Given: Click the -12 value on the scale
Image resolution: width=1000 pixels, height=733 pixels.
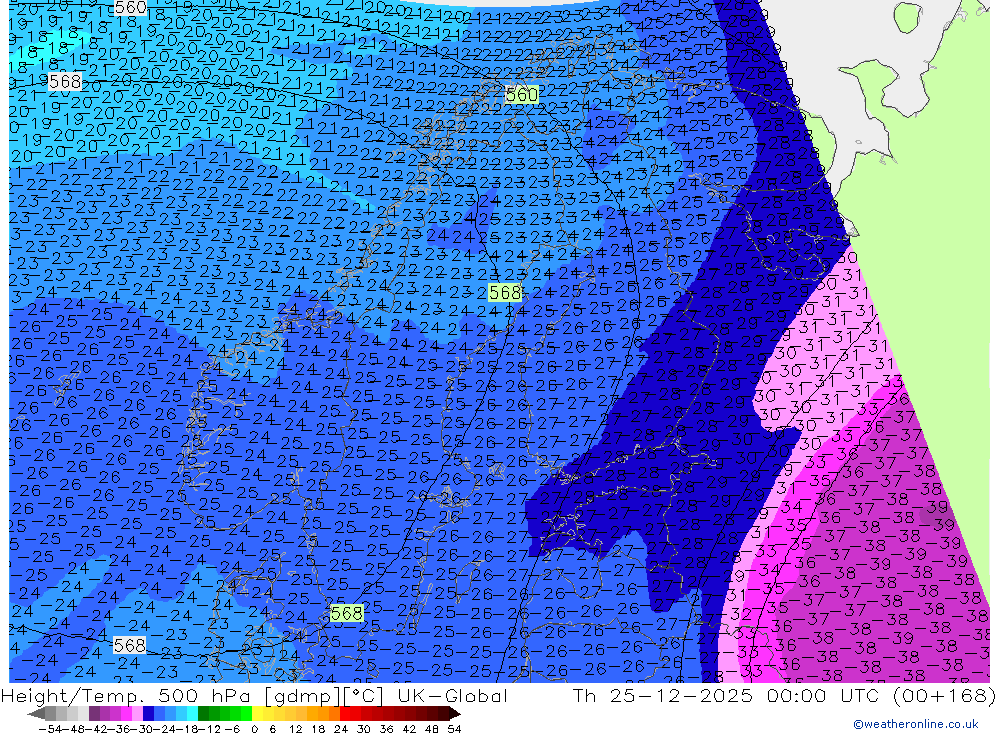Looking at the screenshot, I should (209, 729).
